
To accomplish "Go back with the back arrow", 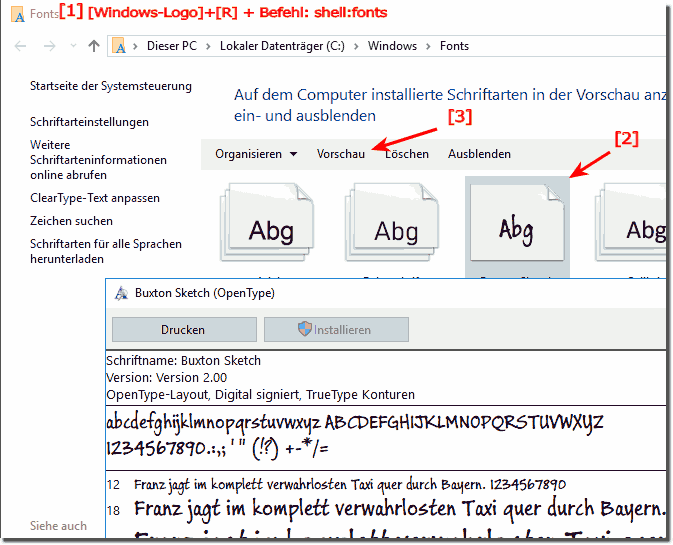I will [20, 46].
